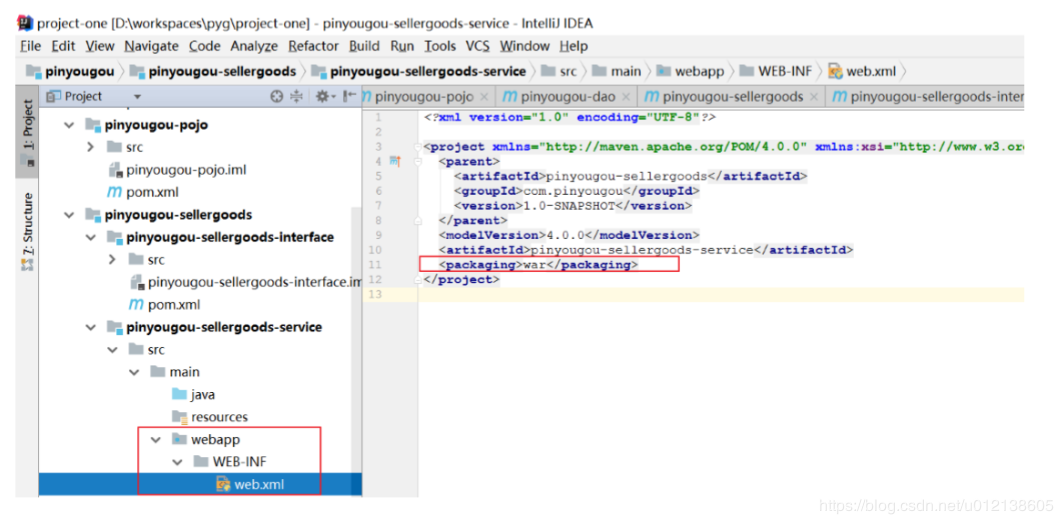The image size is (1063, 524).
Task: Click the Collapse All icon in Project panel
Action: pyautogui.click(x=296, y=96)
